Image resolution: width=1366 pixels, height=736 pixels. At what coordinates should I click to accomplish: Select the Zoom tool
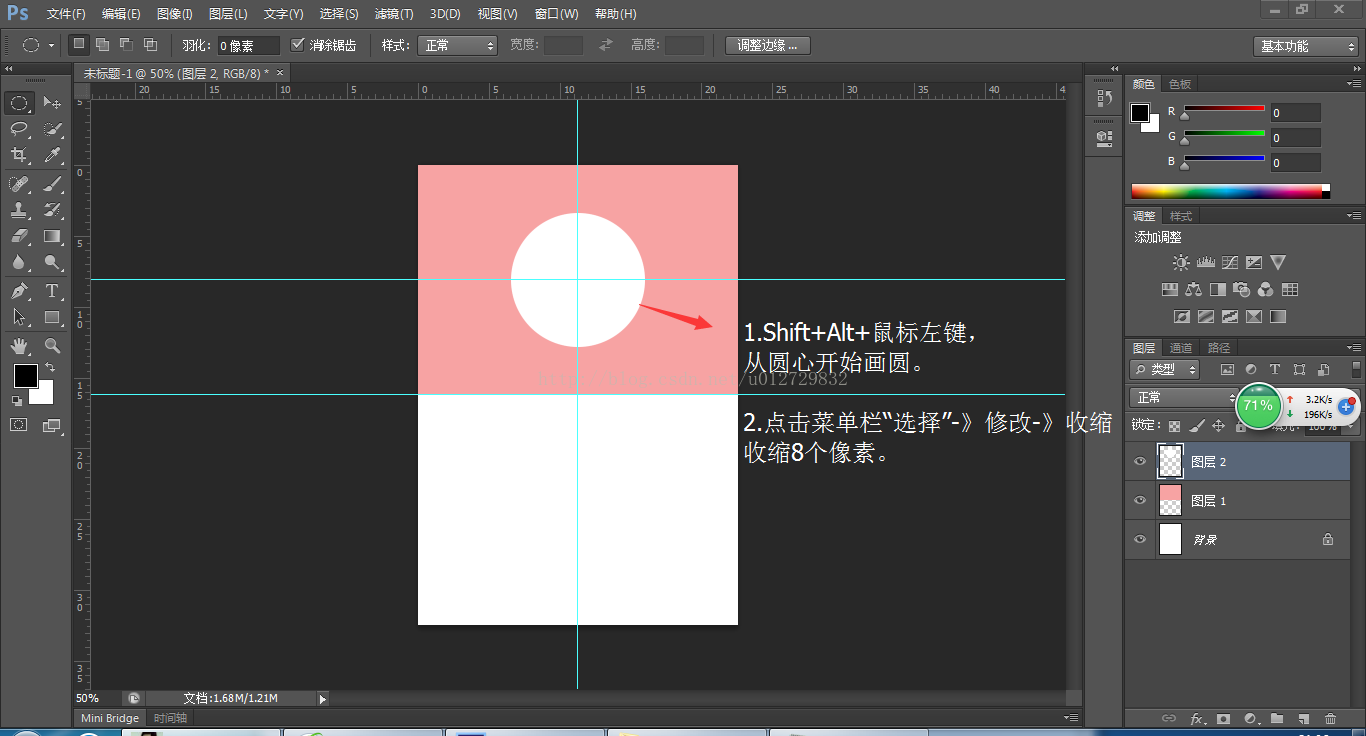[52, 346]
